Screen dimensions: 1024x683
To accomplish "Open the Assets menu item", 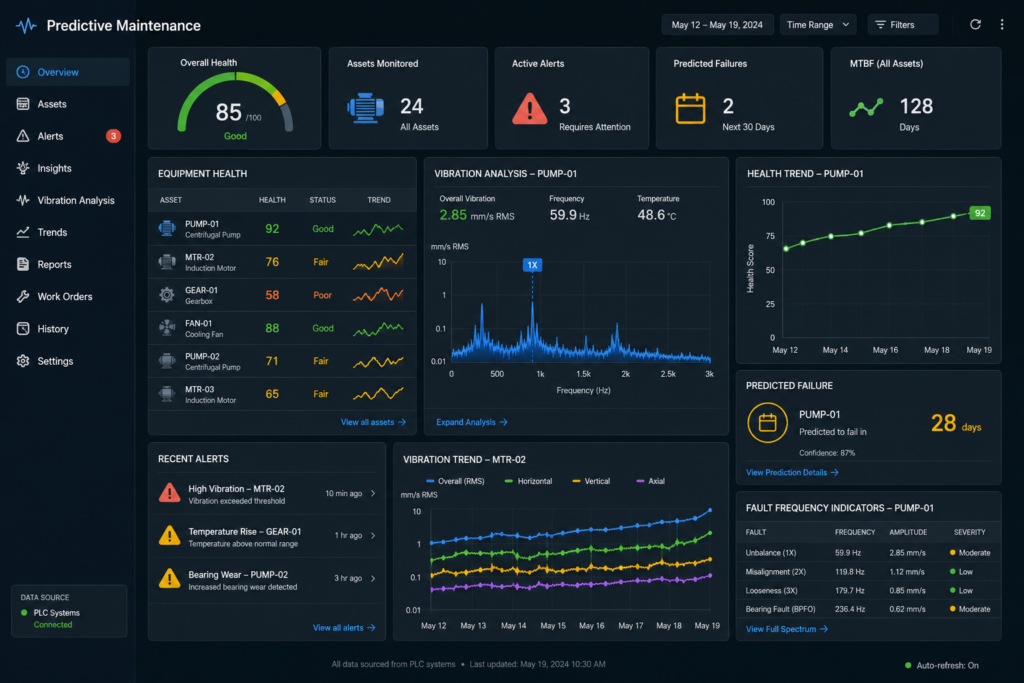I will click(68, 104).
